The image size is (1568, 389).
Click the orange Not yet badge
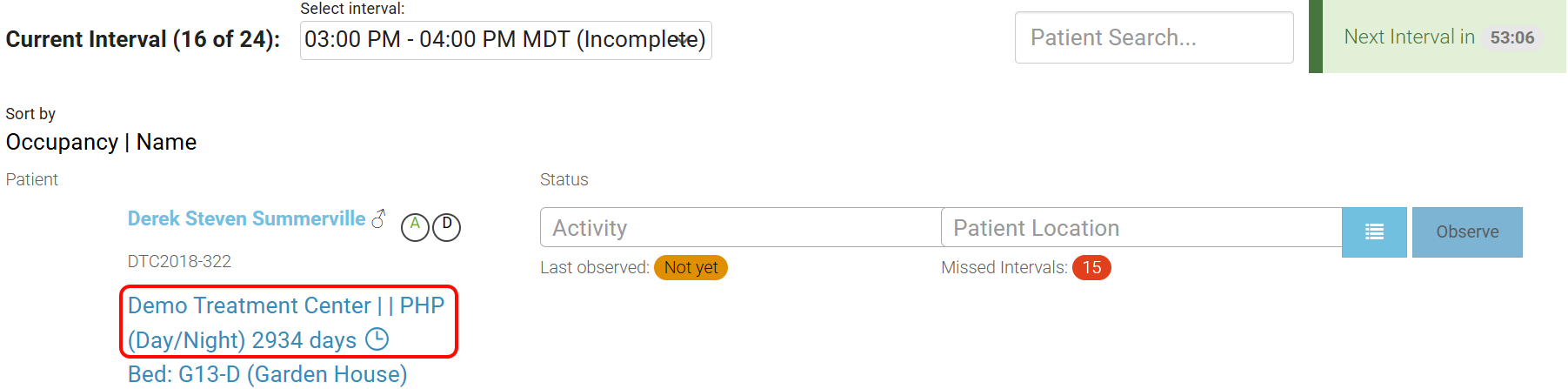(x=691, y=267)
